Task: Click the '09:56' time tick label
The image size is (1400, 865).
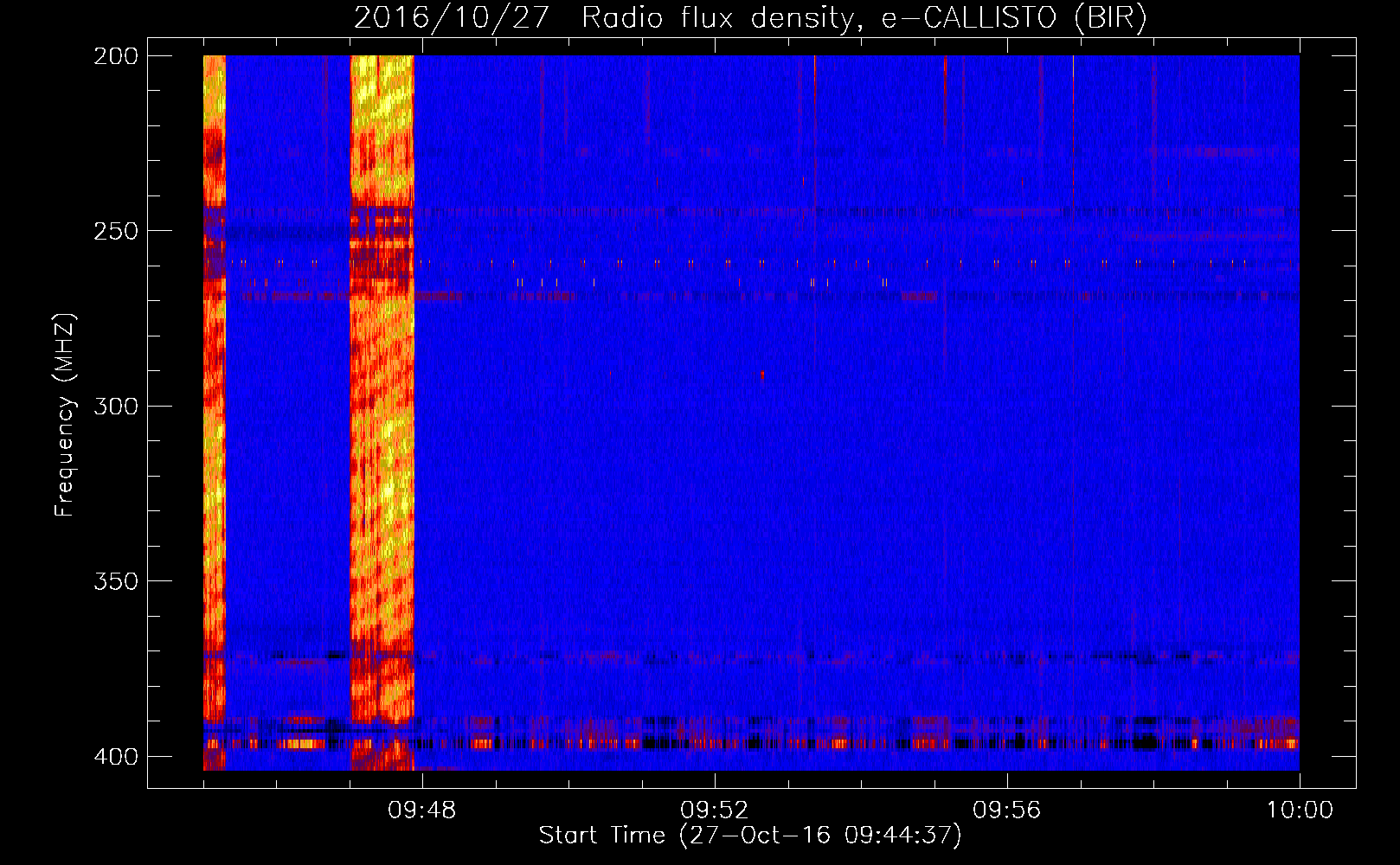Action: click(1006, 811)
